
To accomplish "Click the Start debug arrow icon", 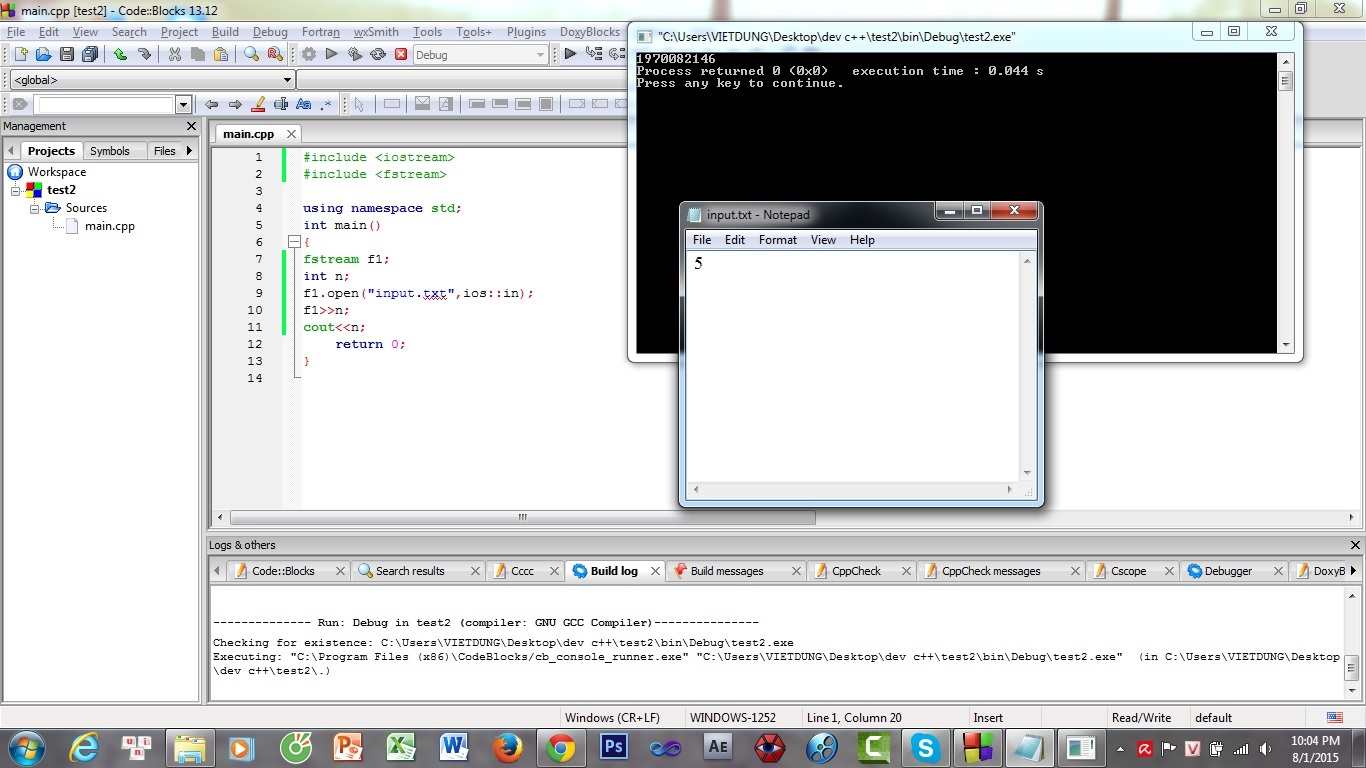I will (570, 54).
